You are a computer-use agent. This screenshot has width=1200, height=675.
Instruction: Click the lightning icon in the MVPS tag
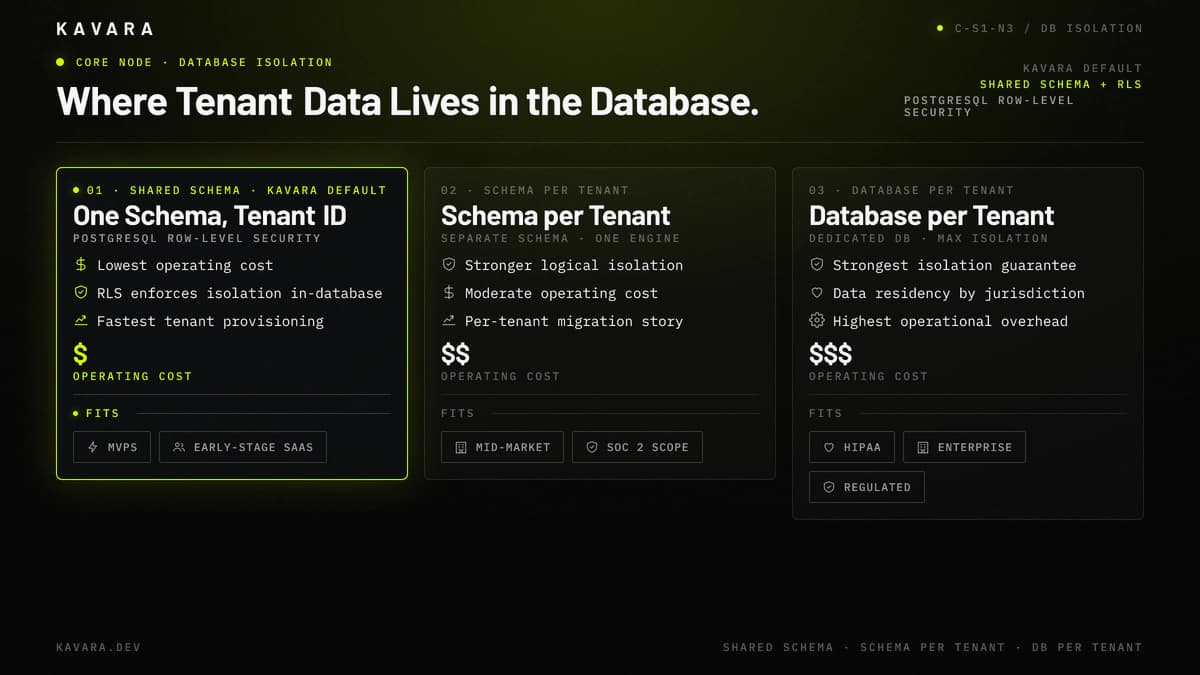pos(93,447)
